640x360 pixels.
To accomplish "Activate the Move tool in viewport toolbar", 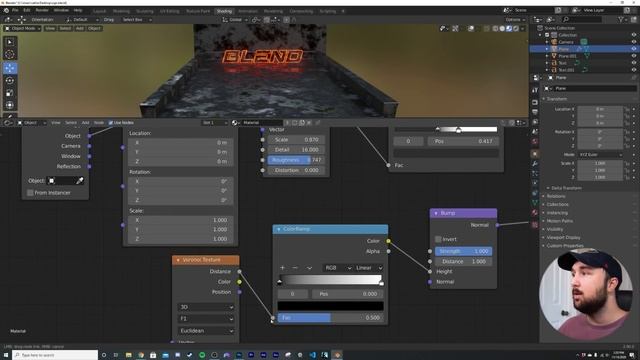I will coord(10,68).
